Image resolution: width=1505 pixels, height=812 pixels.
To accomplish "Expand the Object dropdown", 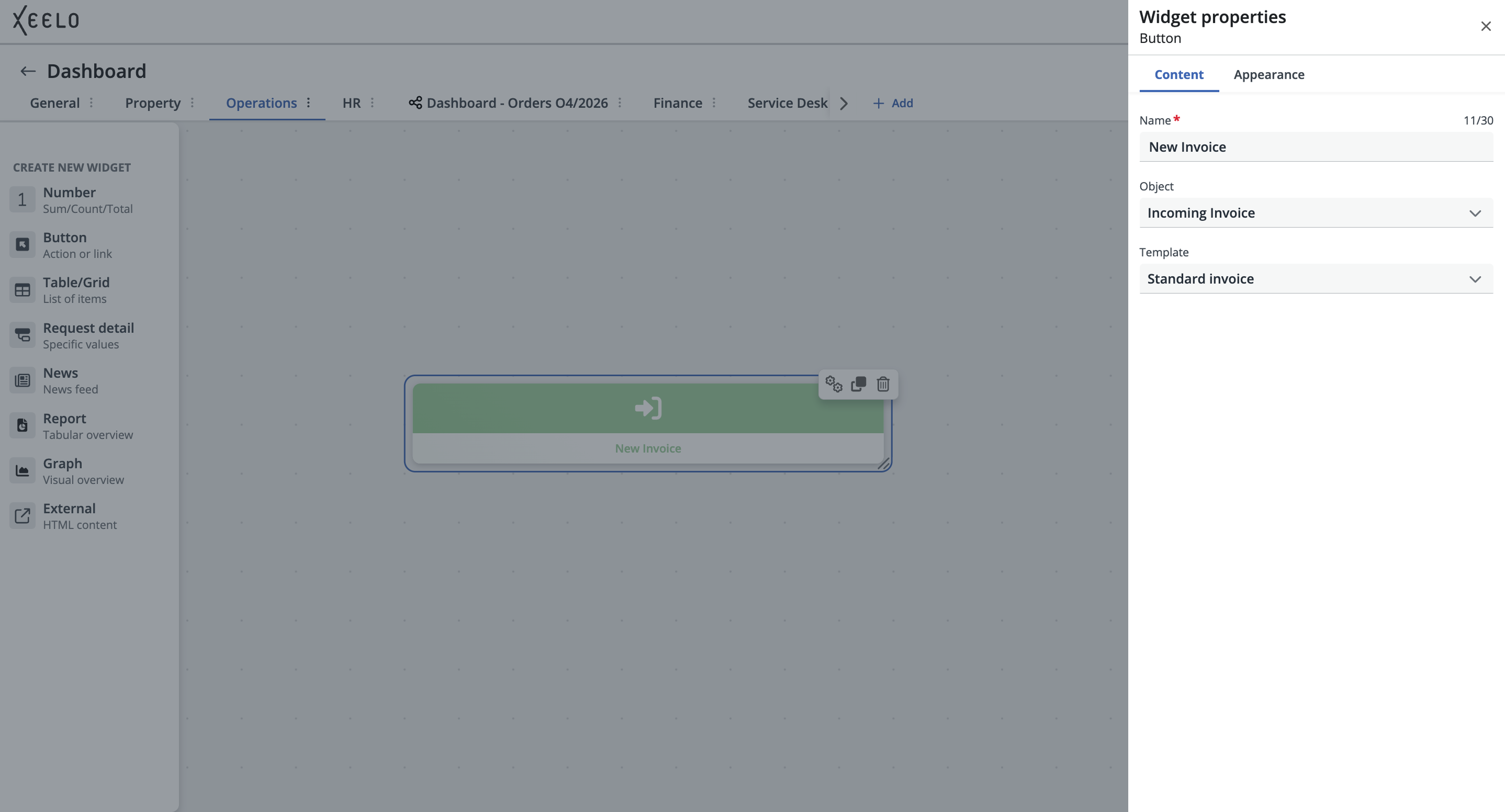I will pos(1316,212).
